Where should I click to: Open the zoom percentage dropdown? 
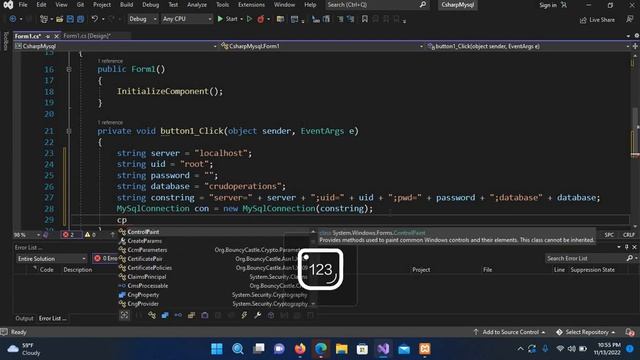27,235
